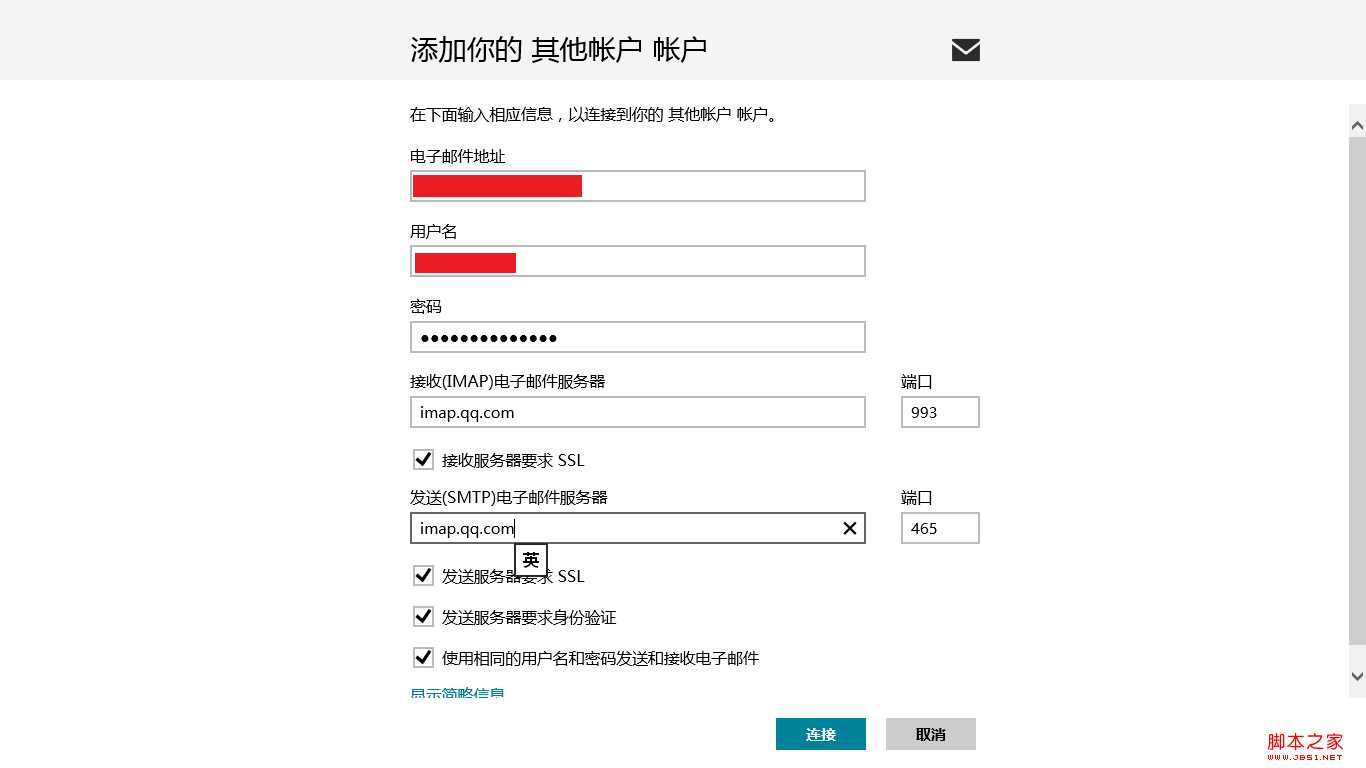Click the 英 input method indicator
This screenshot has height=768, width=1366.
531,560
